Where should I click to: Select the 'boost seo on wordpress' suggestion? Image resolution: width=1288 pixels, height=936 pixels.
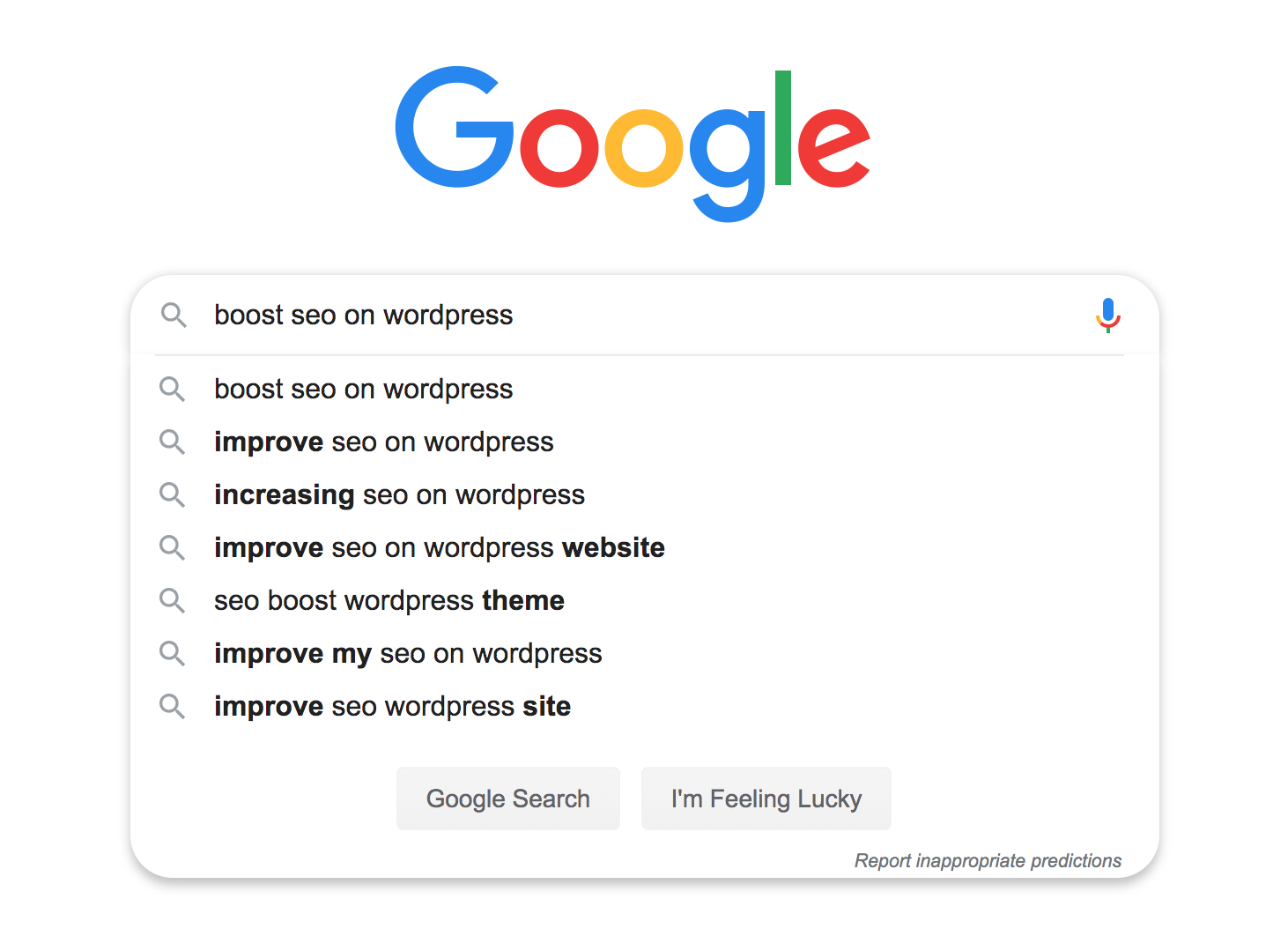(644, 389)
